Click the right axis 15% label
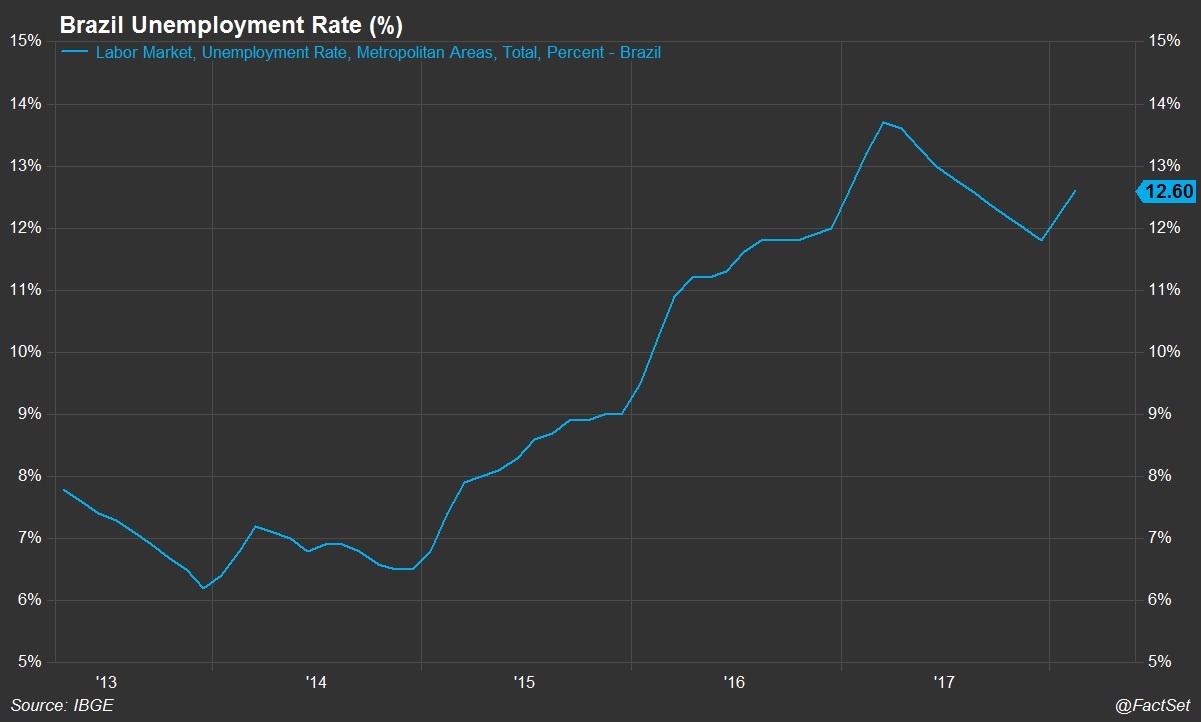Image resolution: width=1201 pixels, height=722 pixels. [1164, 41]
